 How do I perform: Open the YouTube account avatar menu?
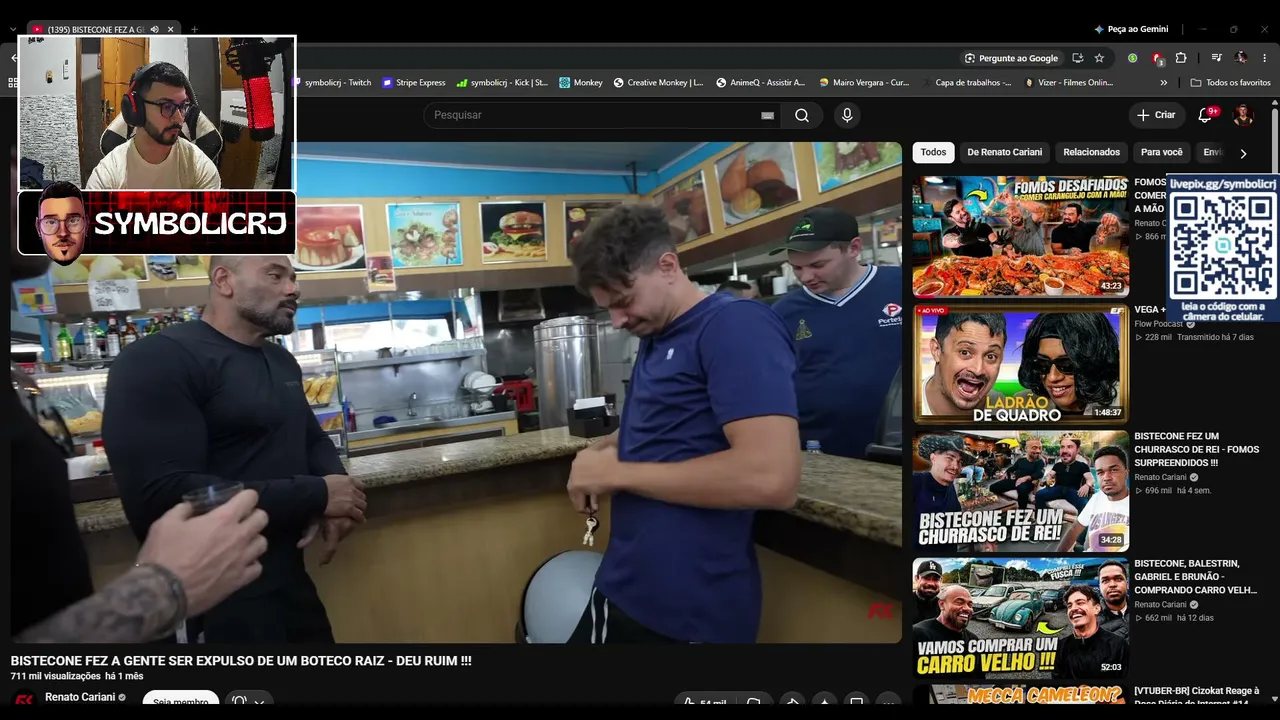tap(1243, 115)
